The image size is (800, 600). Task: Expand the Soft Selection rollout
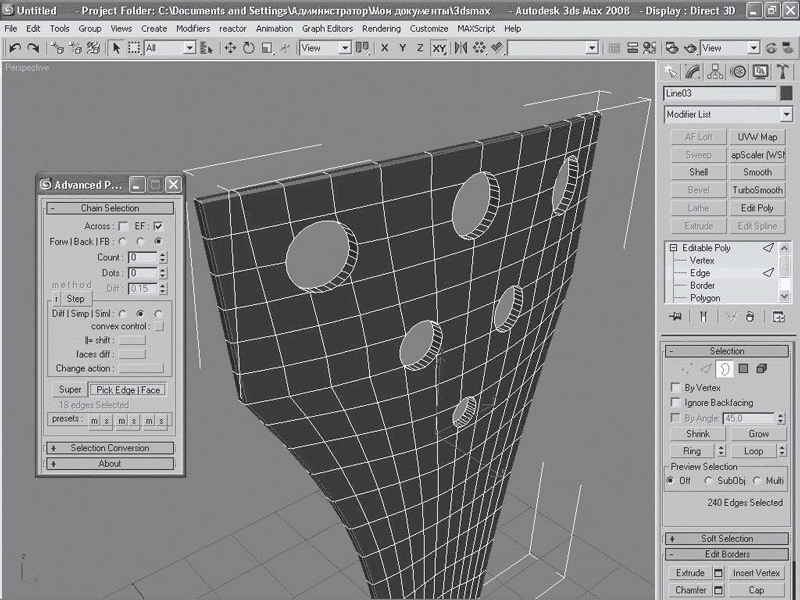point(726,539)
